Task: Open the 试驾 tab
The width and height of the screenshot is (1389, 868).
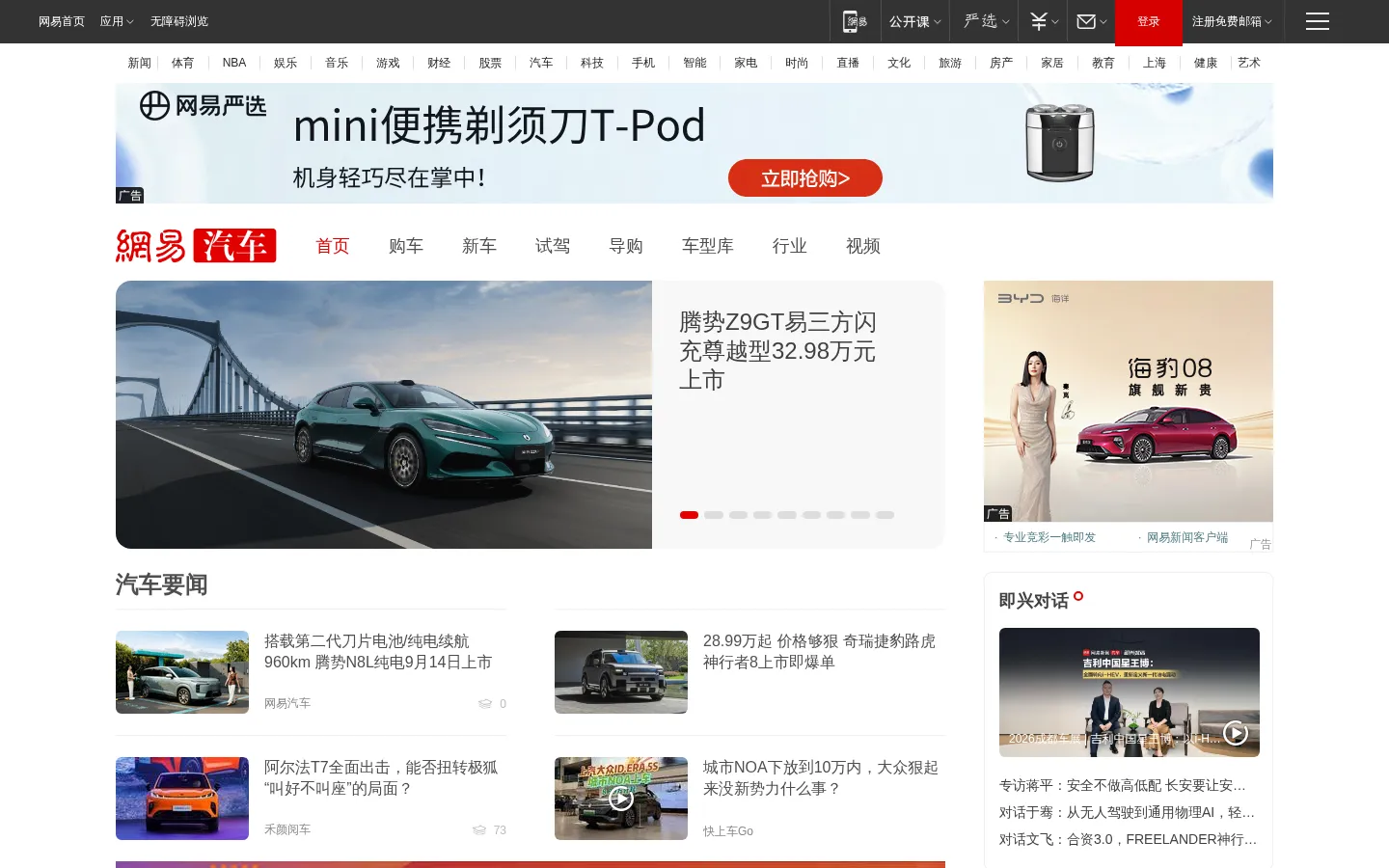Action: [x=553, y=246]
